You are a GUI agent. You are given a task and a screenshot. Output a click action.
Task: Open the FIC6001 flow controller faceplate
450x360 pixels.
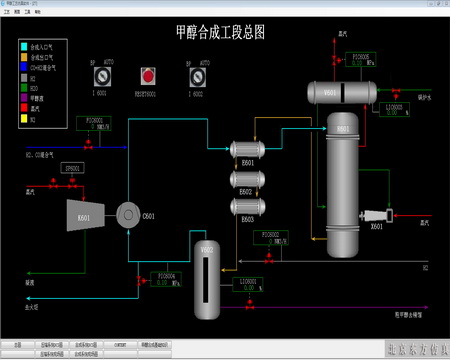[94, 123]
